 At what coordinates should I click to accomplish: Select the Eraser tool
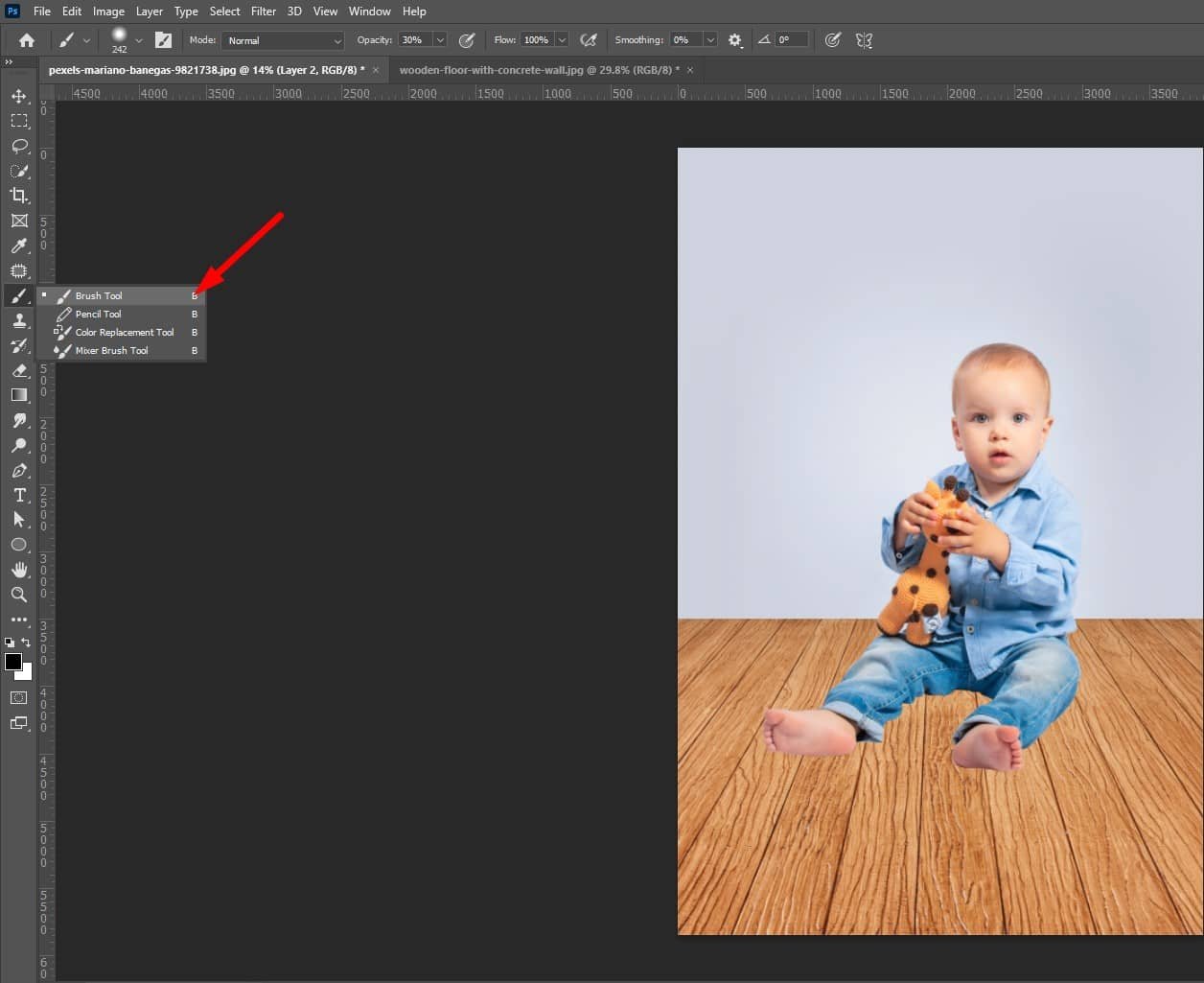click(x=19, y=371)
